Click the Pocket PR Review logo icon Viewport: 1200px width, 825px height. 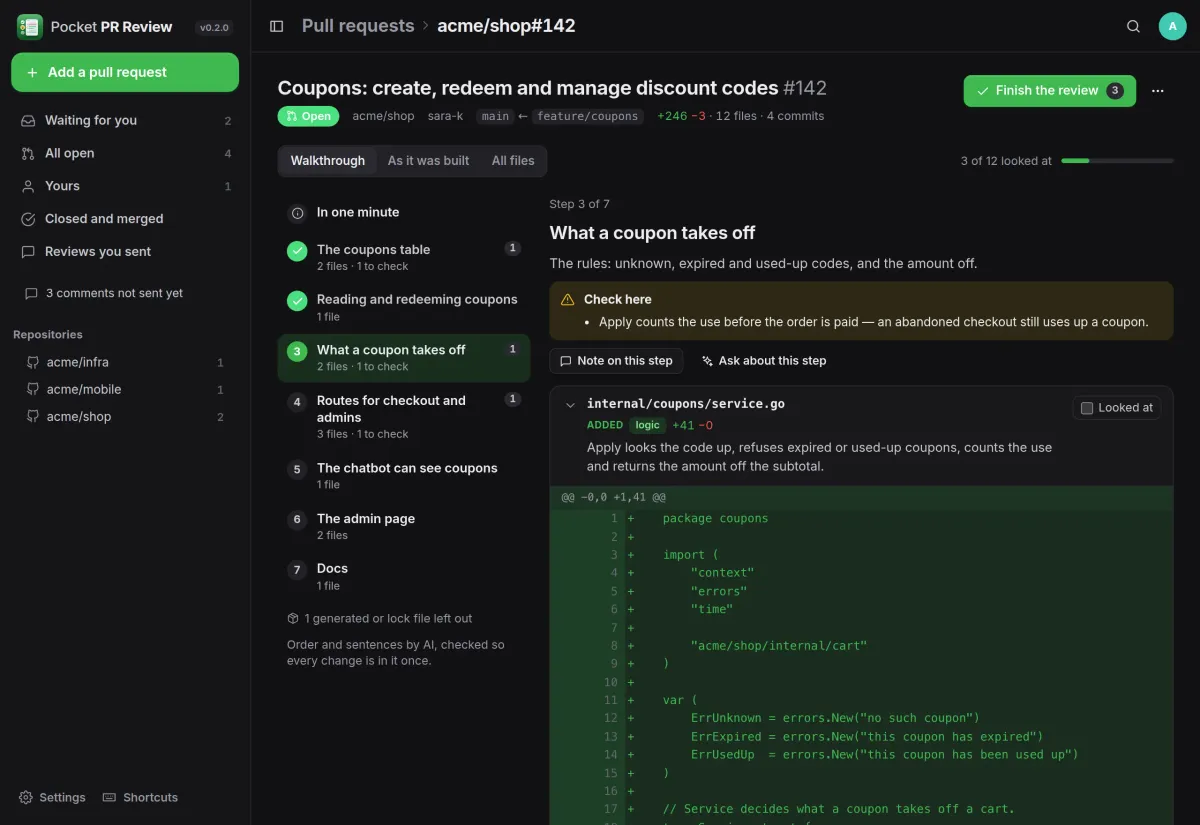click(30, 27)
